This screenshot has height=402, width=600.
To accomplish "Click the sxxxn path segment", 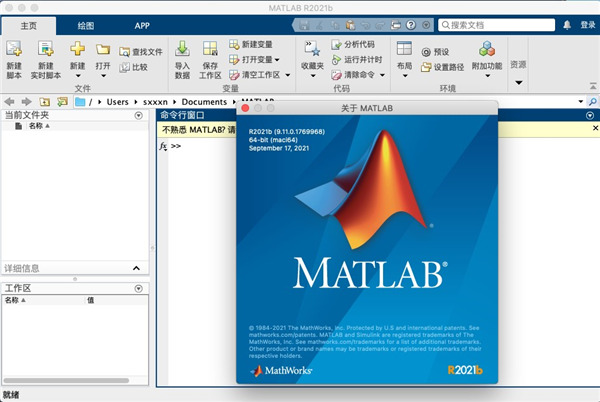I will click(x=155, y=102).
